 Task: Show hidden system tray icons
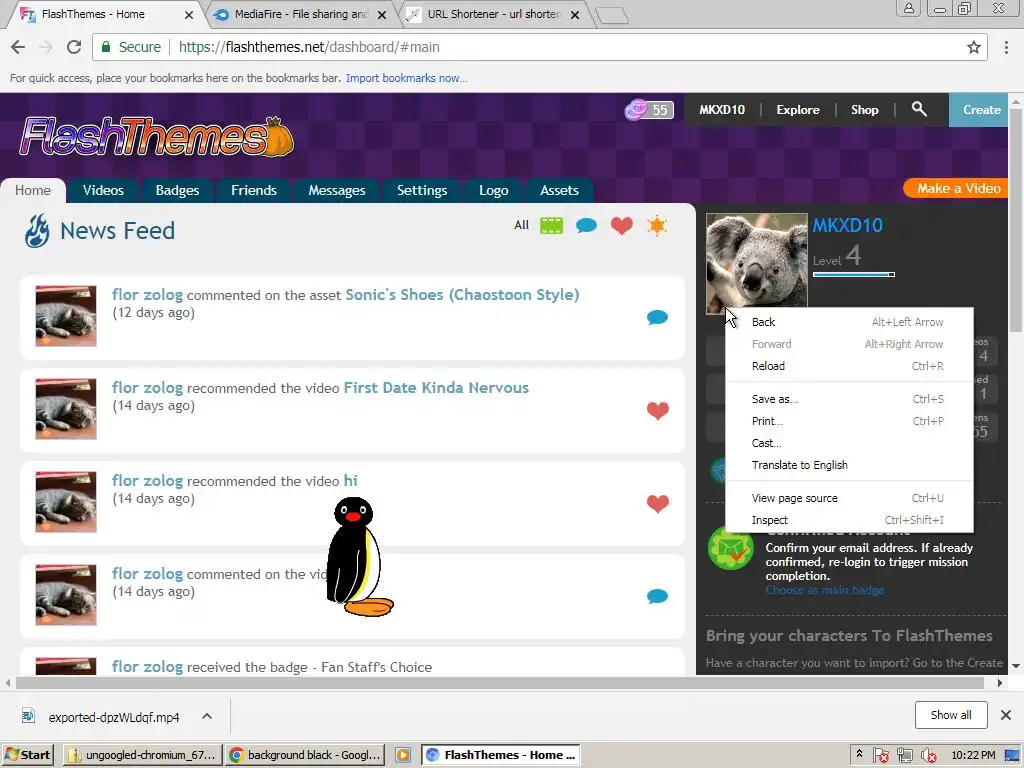[x=859, y=754]
